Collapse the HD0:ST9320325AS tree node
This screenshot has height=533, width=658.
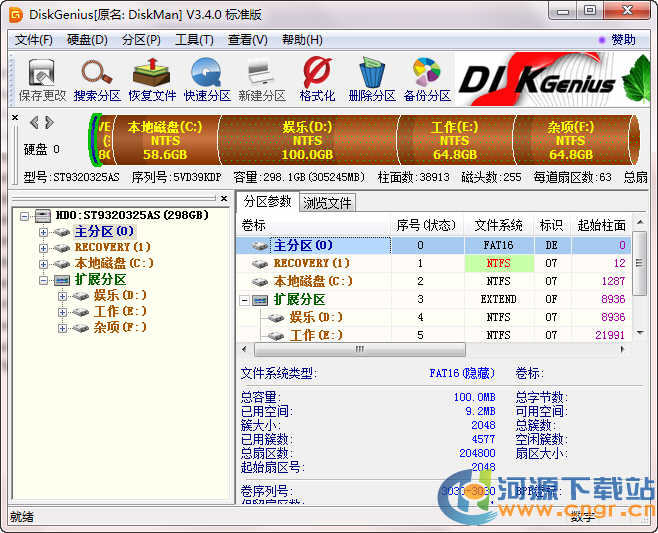24,216
